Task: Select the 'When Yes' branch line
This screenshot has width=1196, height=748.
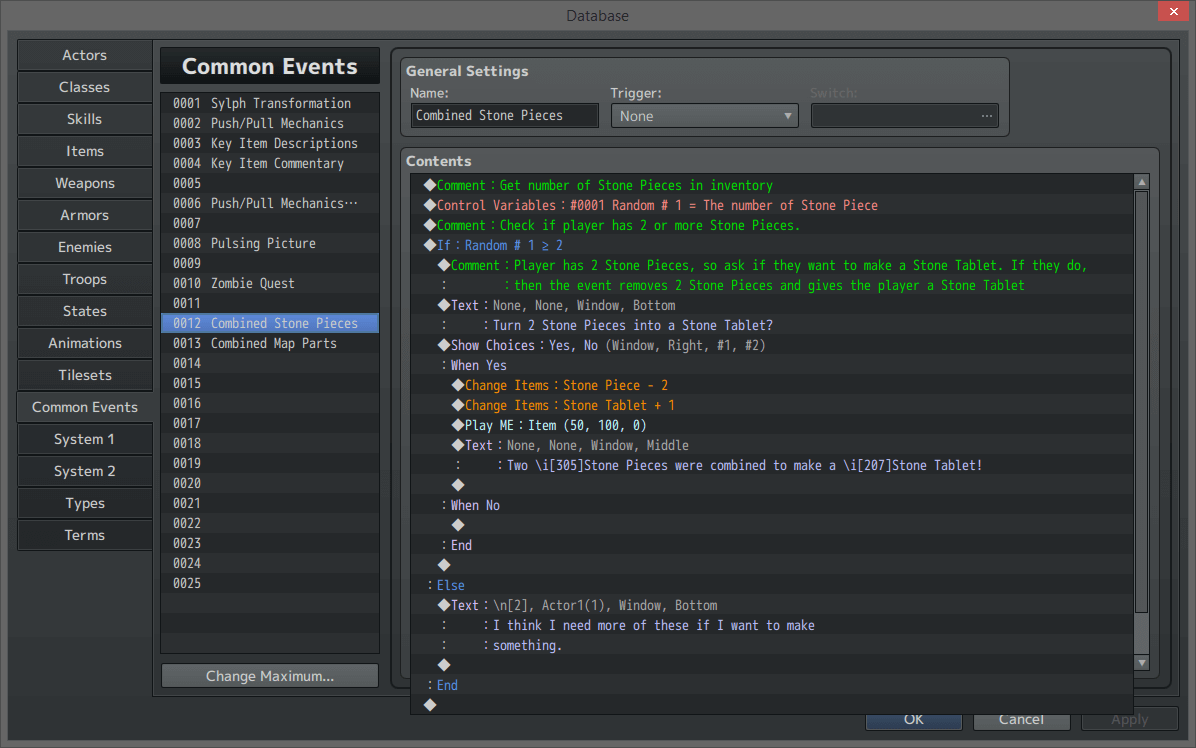Action: 772,365
